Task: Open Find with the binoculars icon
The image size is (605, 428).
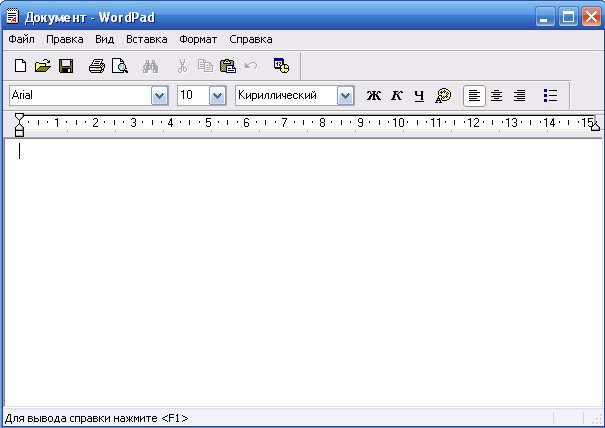Action: pyautogui.click(x=150, y=66)
